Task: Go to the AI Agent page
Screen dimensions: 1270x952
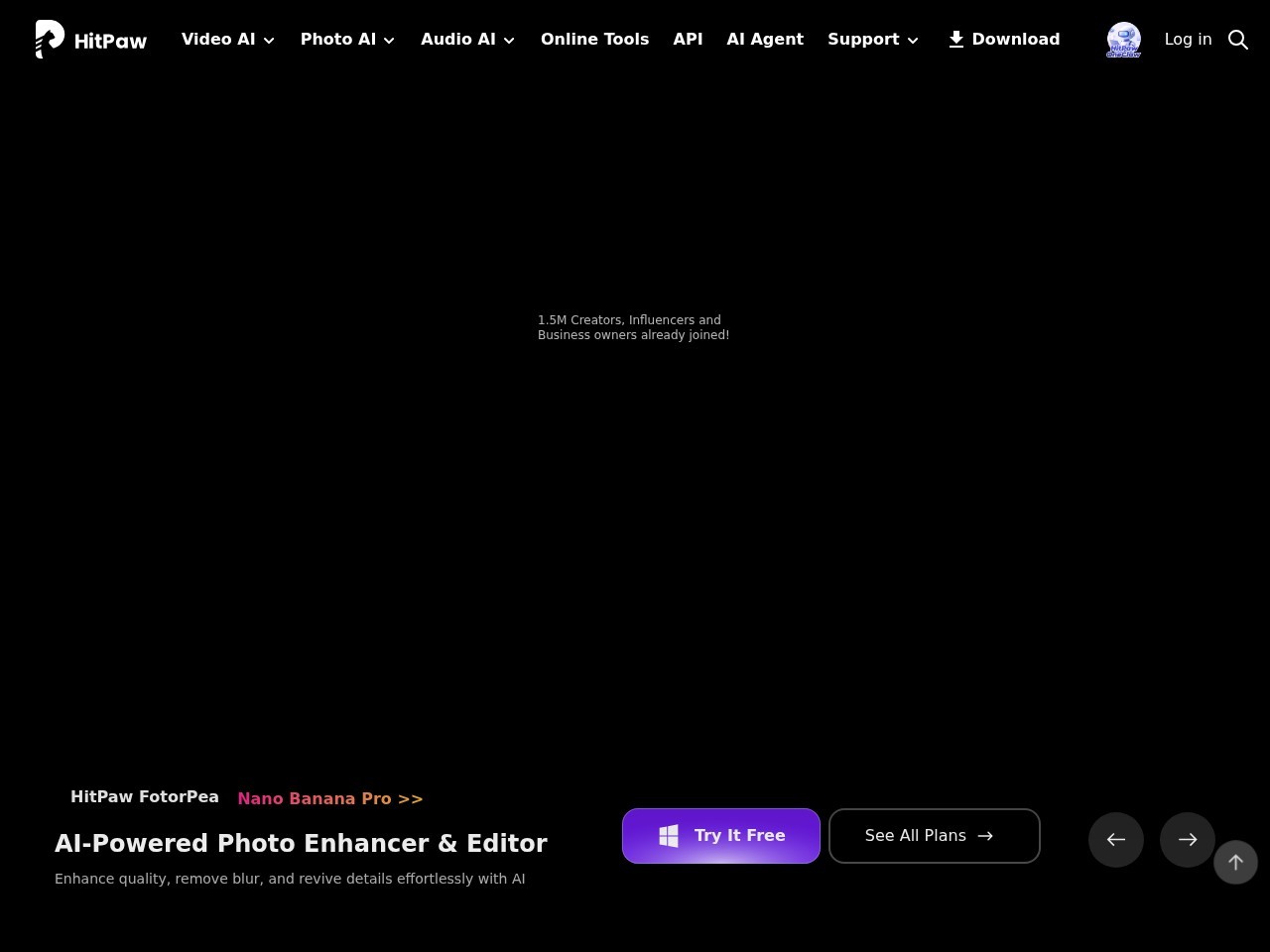Action: [765, 40]
